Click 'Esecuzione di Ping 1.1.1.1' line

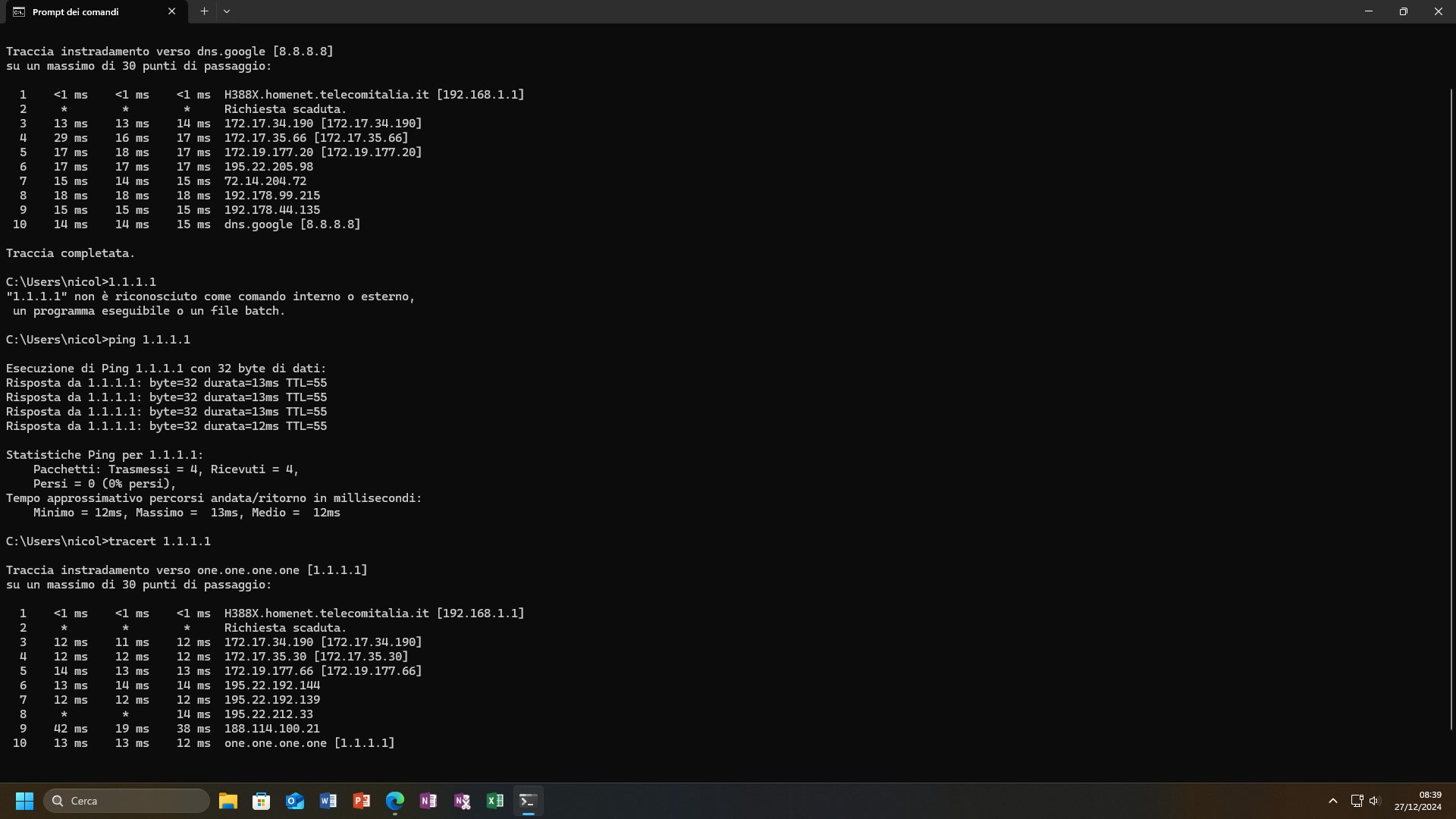166,369
